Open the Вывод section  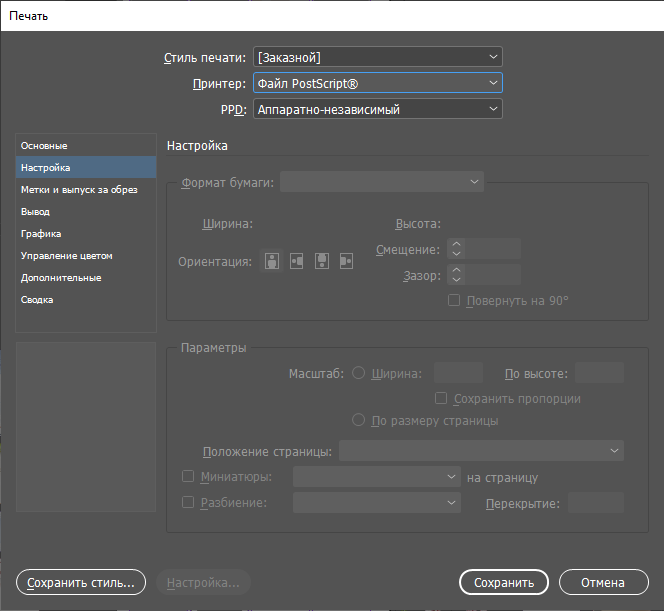coord(86,212)
